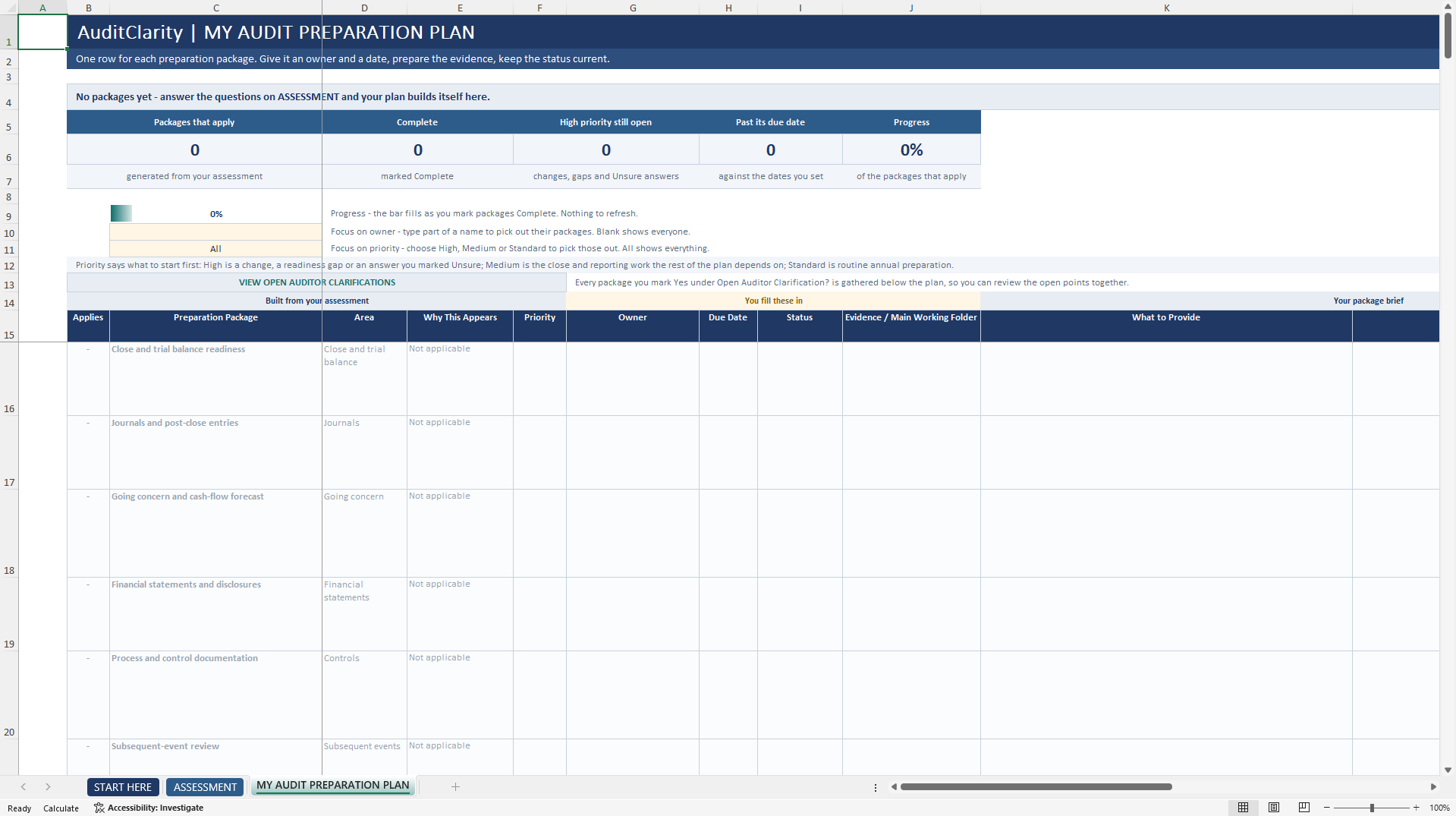Select row 16 header

(x=9, y=379)
